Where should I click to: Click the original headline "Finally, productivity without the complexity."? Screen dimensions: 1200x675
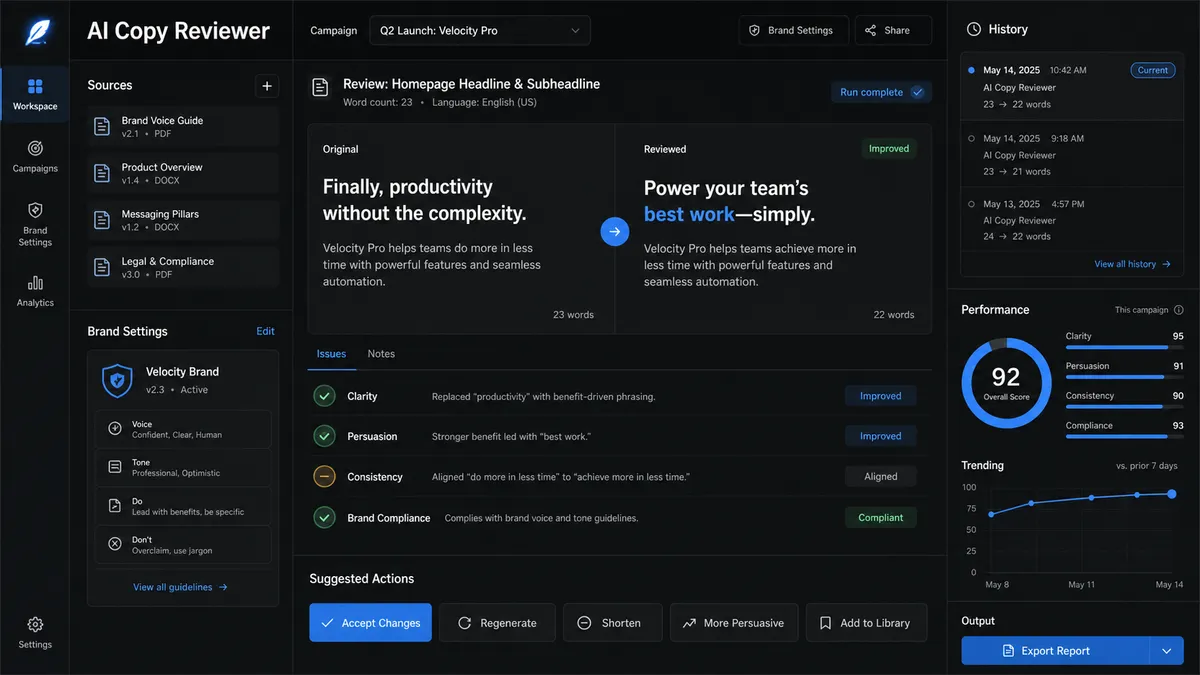pos(425,200)
